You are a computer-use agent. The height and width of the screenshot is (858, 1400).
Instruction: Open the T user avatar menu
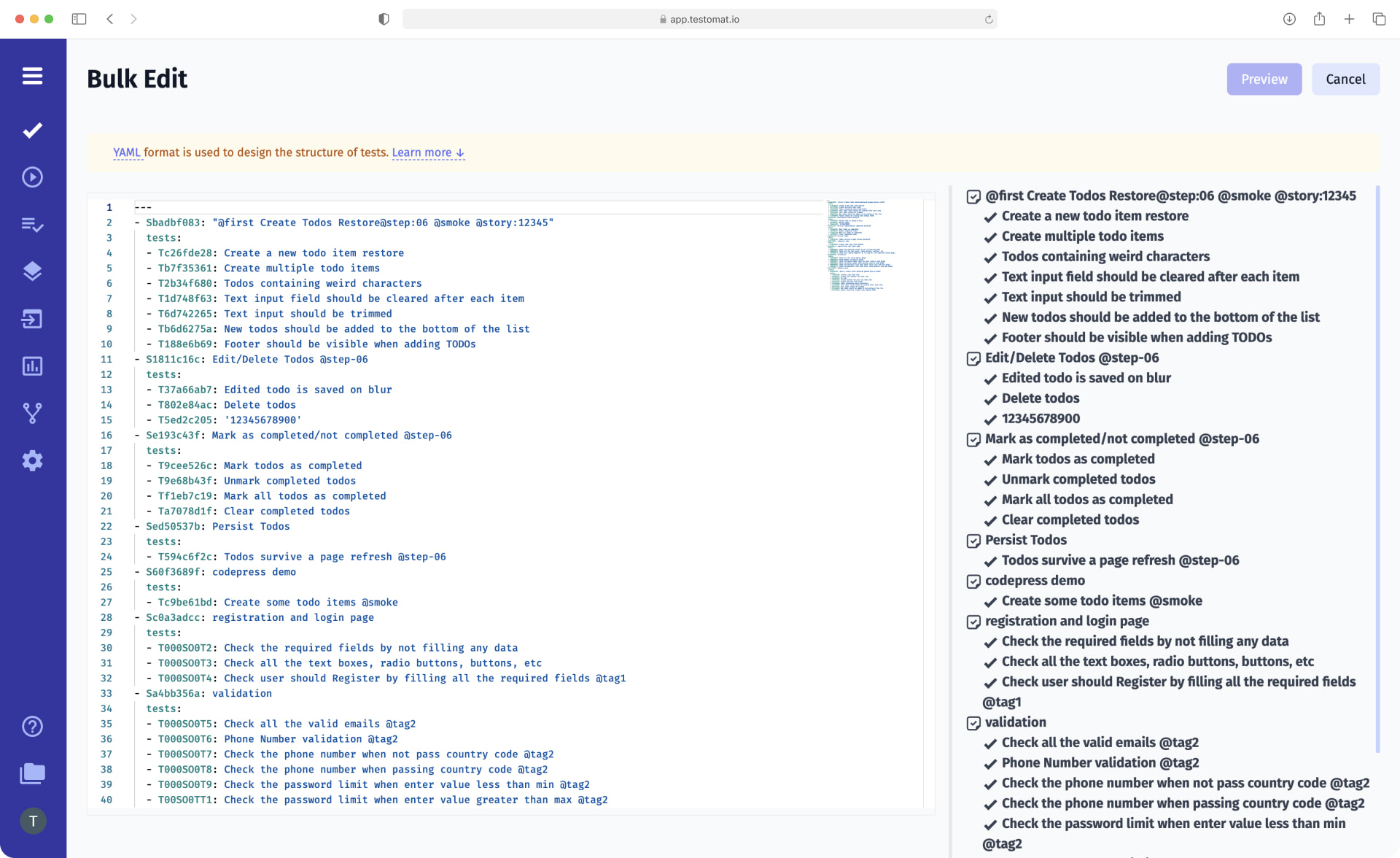click(x=33, y=820)
